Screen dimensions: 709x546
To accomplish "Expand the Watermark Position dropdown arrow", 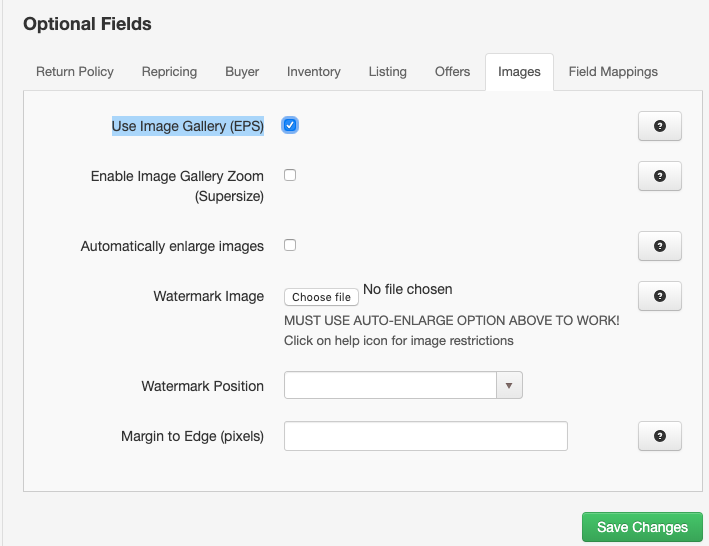I will point(509,386).
